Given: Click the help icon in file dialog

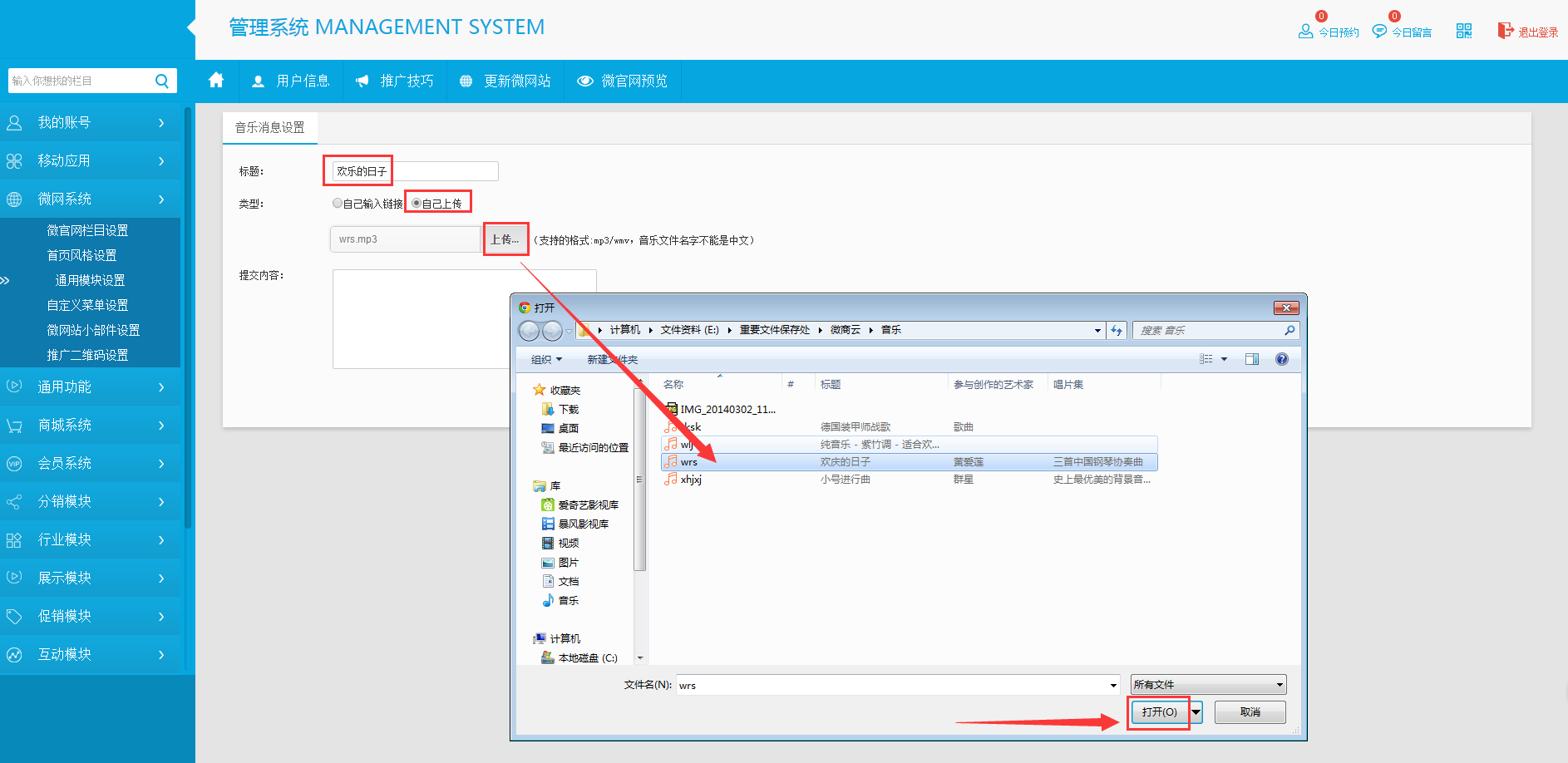Looking at the screenshot, I should [x=1281, y=359].
